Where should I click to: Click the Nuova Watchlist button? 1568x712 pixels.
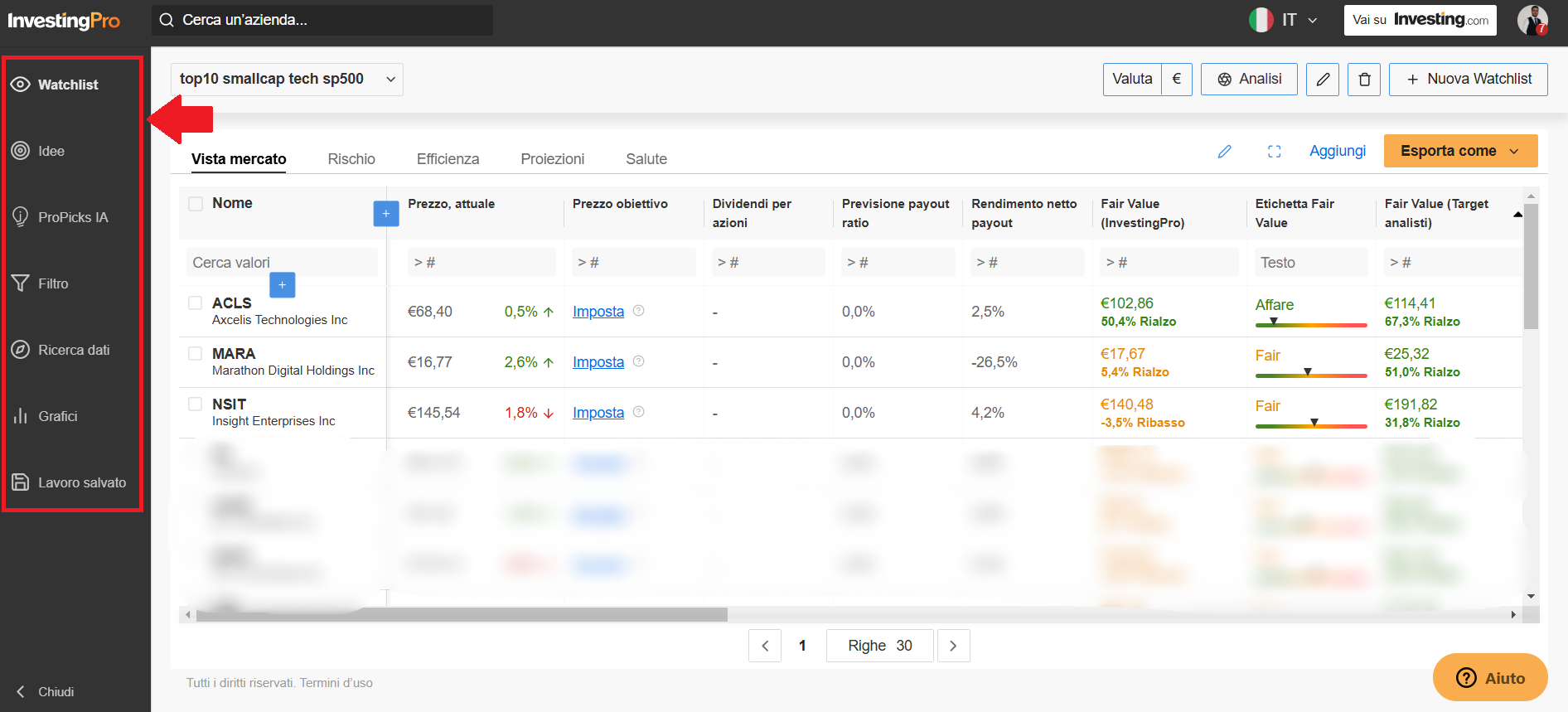pos(1469,80)
